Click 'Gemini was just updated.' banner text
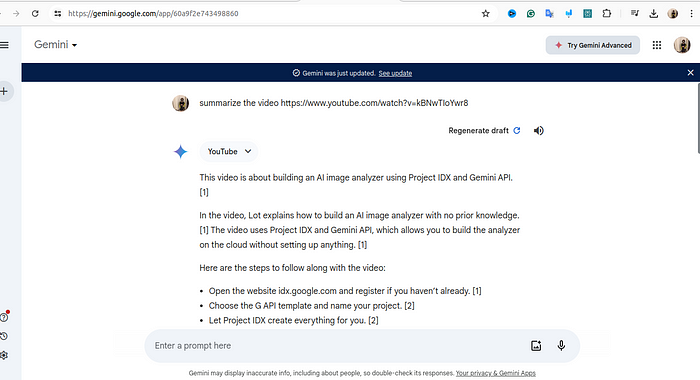This screenshot has width=700, height=380. click(x=339, y=73)
